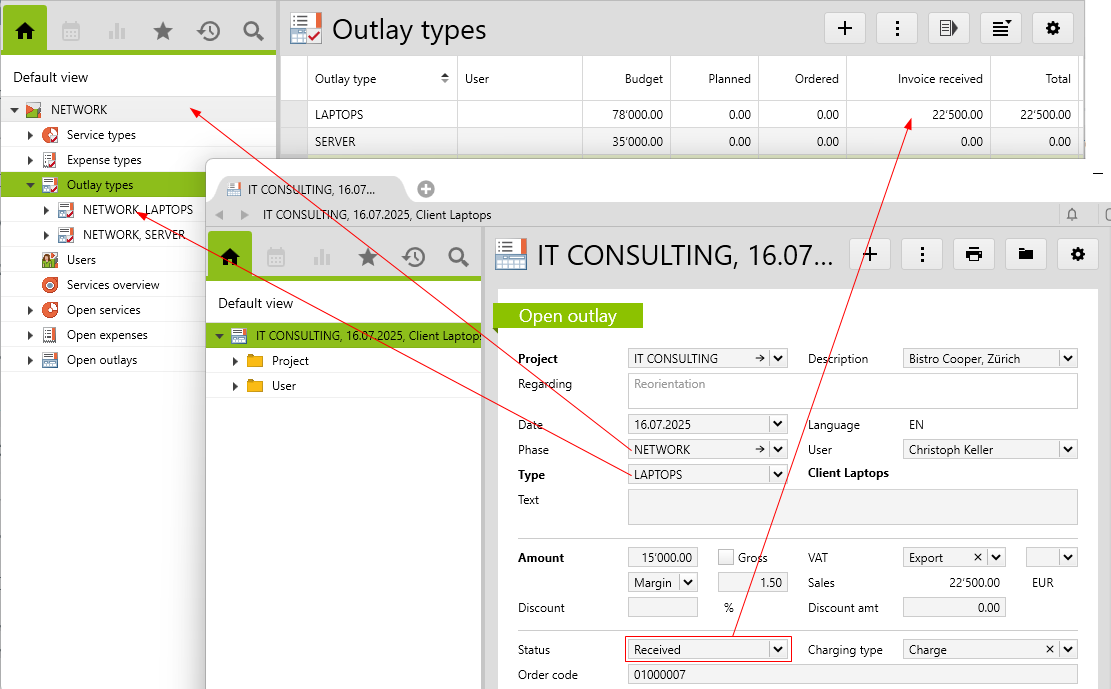Viewport: 1111px width, 689px height.
Task: Expand the Service types tree node
Action: (x=31, y=135)
